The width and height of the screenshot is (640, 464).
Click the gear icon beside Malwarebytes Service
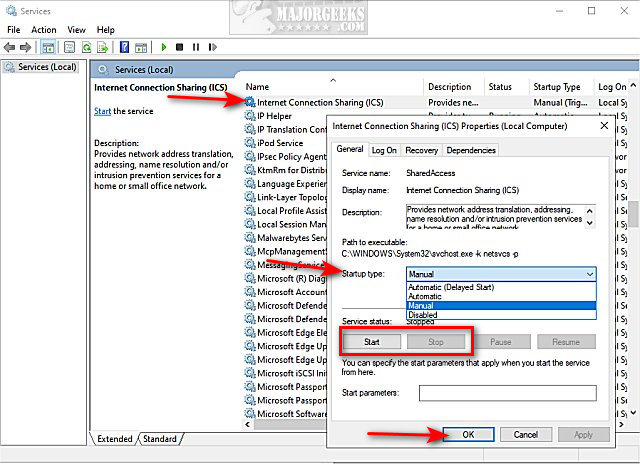pyautogui.click(x=250, y=238)
